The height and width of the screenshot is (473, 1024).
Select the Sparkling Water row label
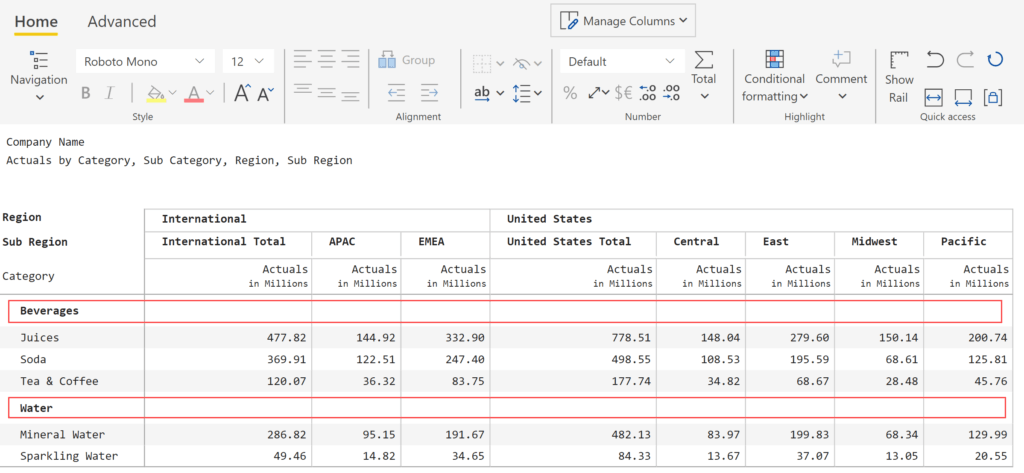69,456
